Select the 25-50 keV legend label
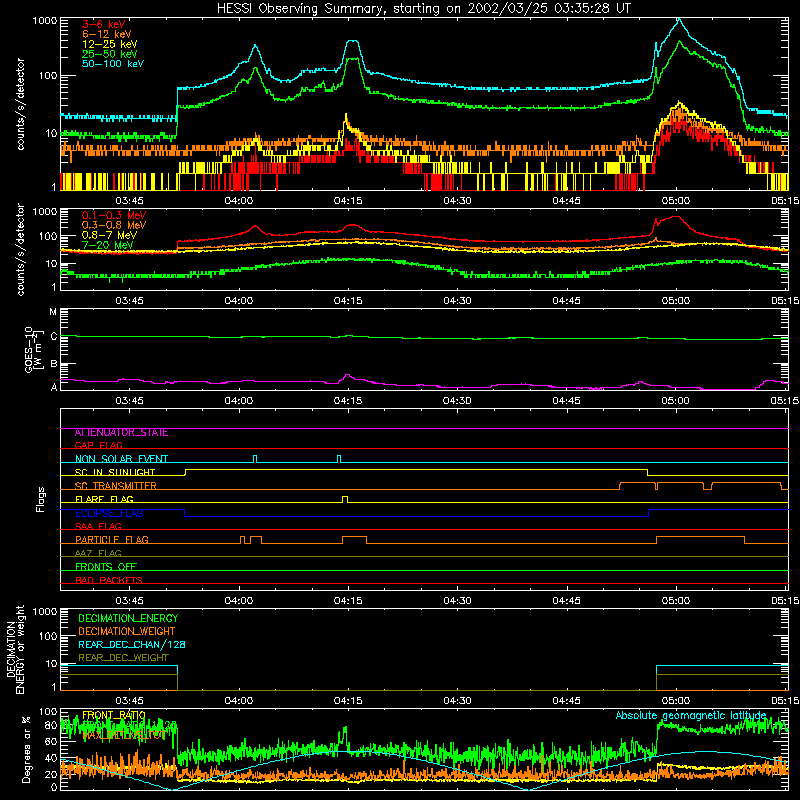This screenshot has width=800, height=800. (109, 54)
